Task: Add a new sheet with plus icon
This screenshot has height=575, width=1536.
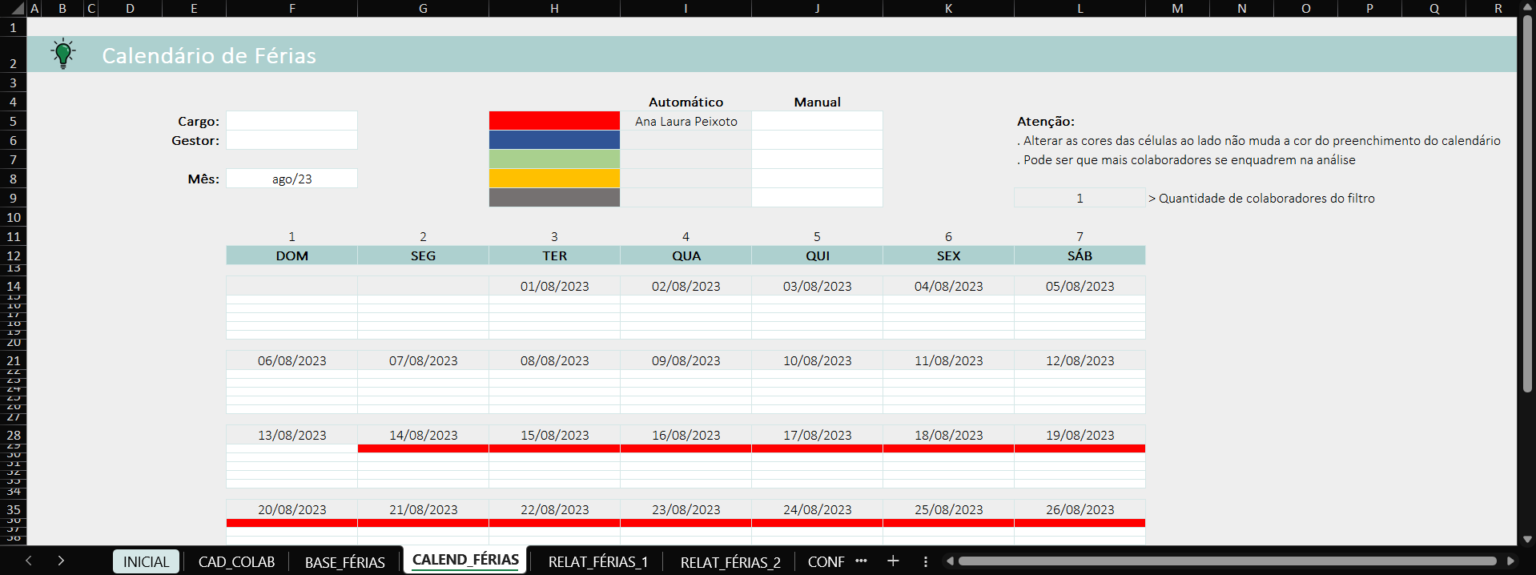Action: [x=893, y=561]
